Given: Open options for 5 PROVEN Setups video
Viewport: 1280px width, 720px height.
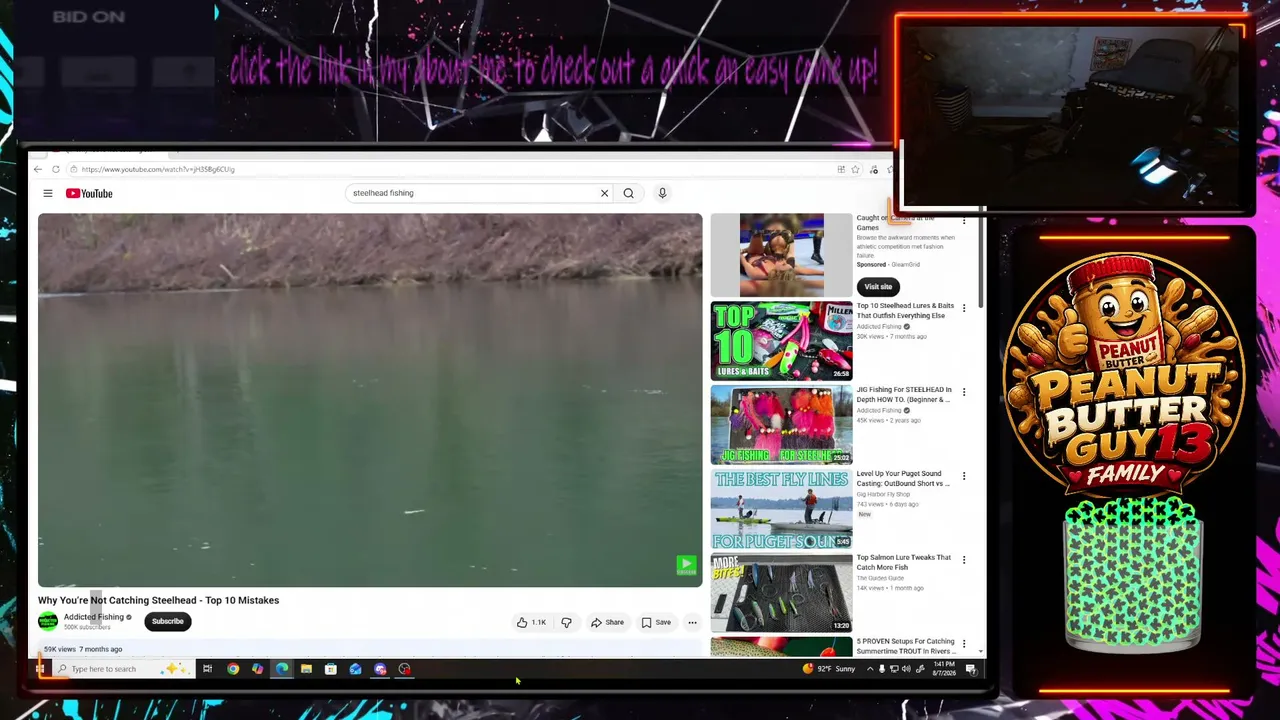Looking at the screenshot, I should [x=964, y=644].
